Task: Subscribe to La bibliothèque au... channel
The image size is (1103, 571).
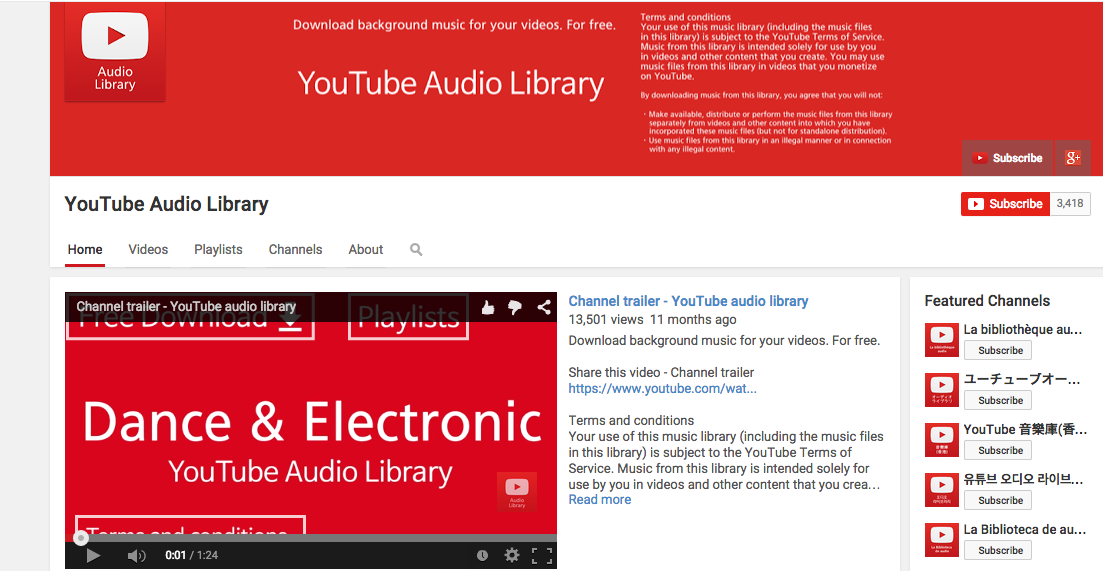Action: click(997, 350)
